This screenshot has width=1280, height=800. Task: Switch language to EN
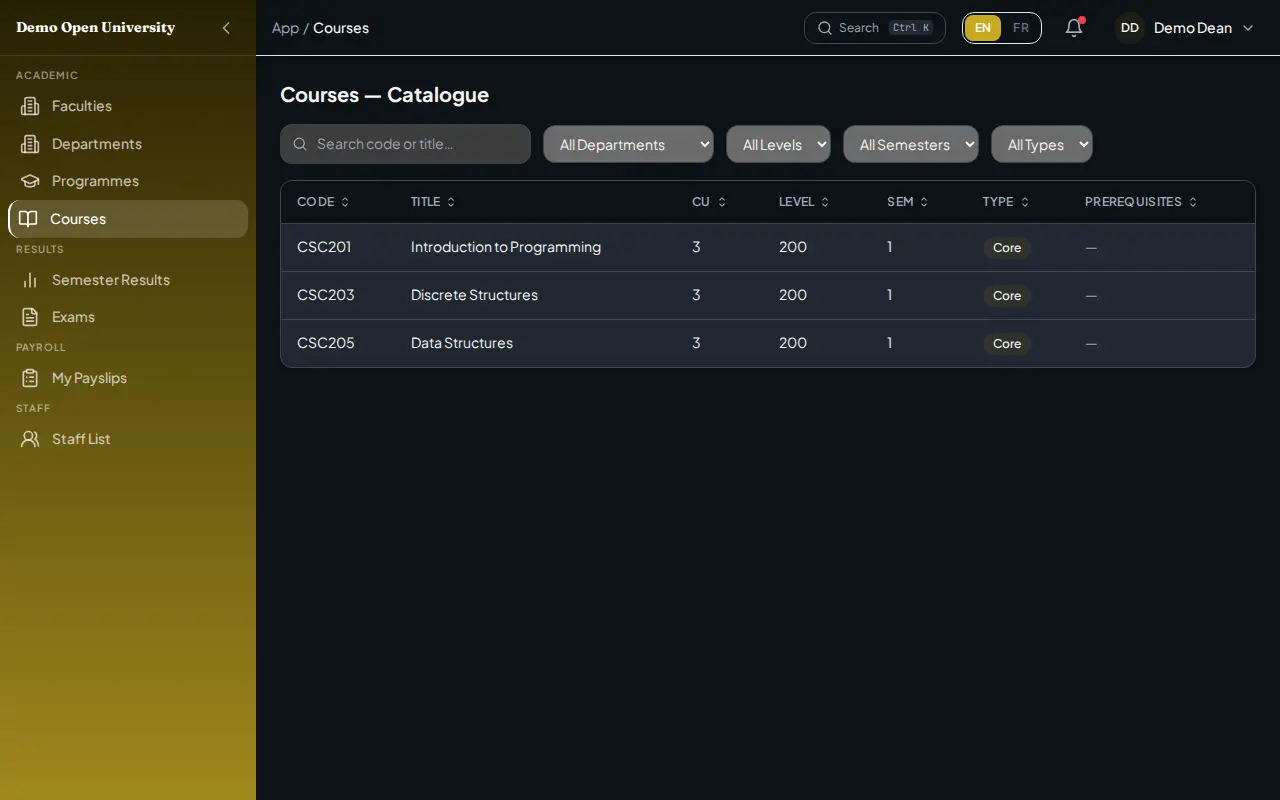[x=983, y=28]
